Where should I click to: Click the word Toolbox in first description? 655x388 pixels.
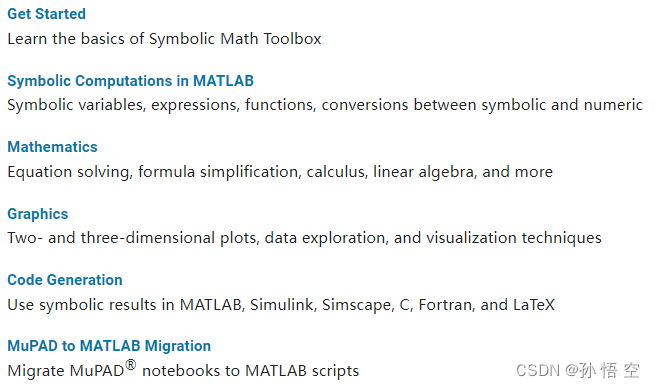pos(292,39)
